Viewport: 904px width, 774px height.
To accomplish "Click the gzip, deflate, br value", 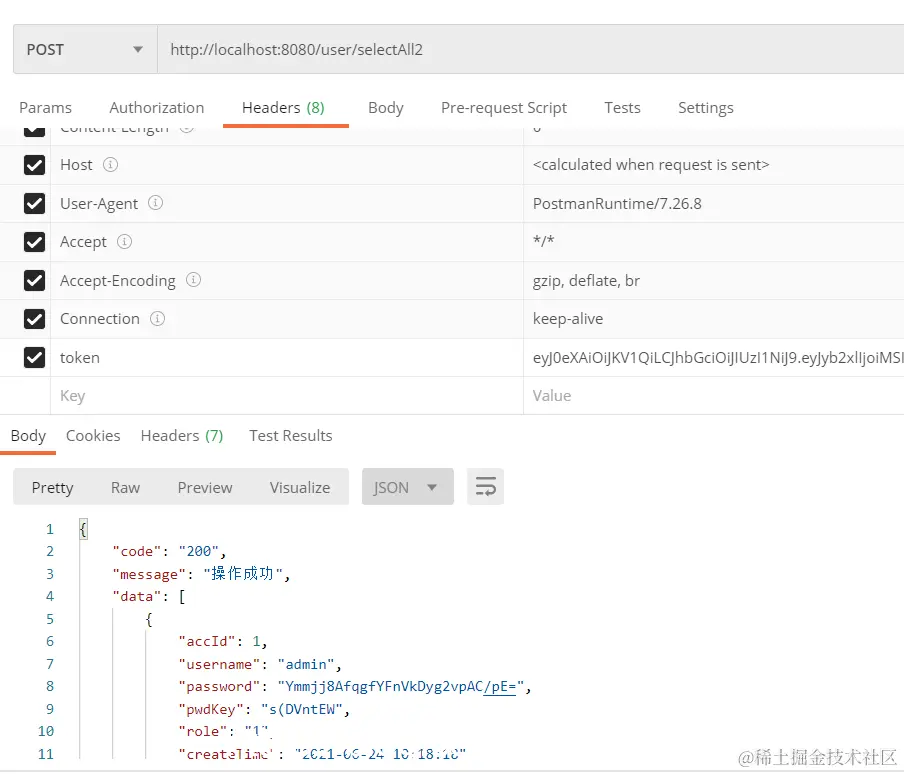I will click(x=586, y=281).
